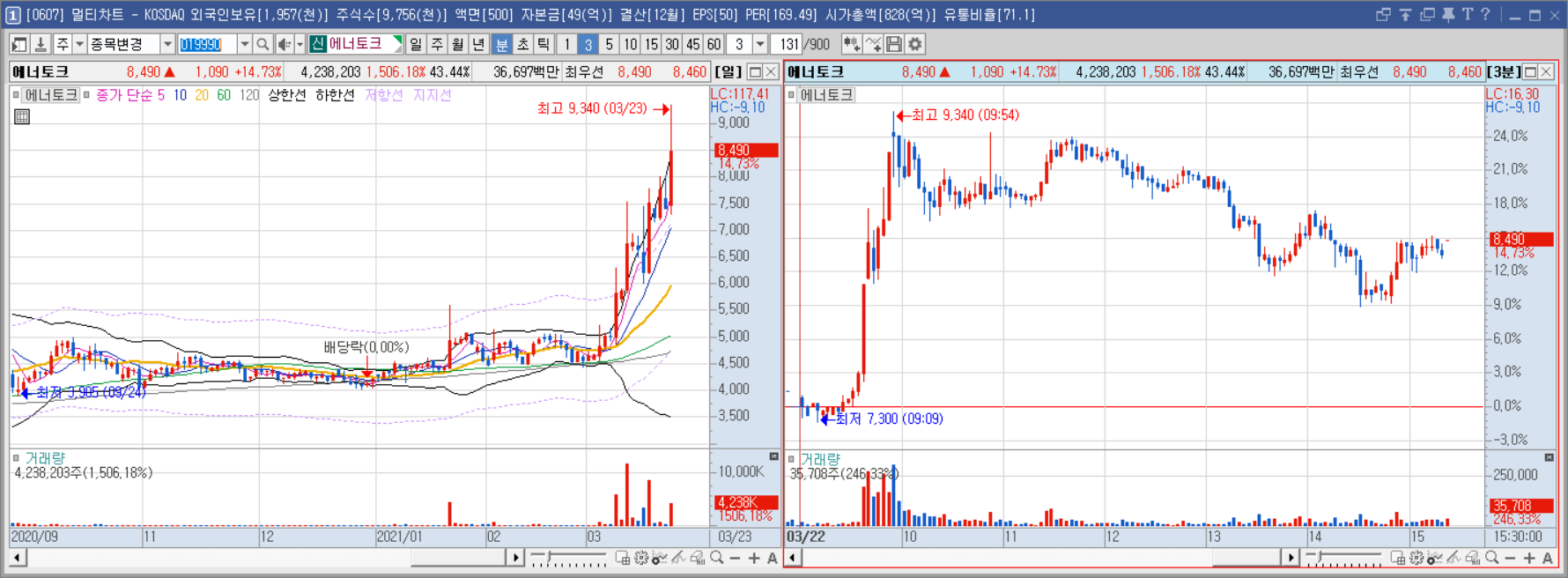This screenshot has height=578, width=1568.
Task: Expand the stock code history dropdown
Action: coord(244,44)
